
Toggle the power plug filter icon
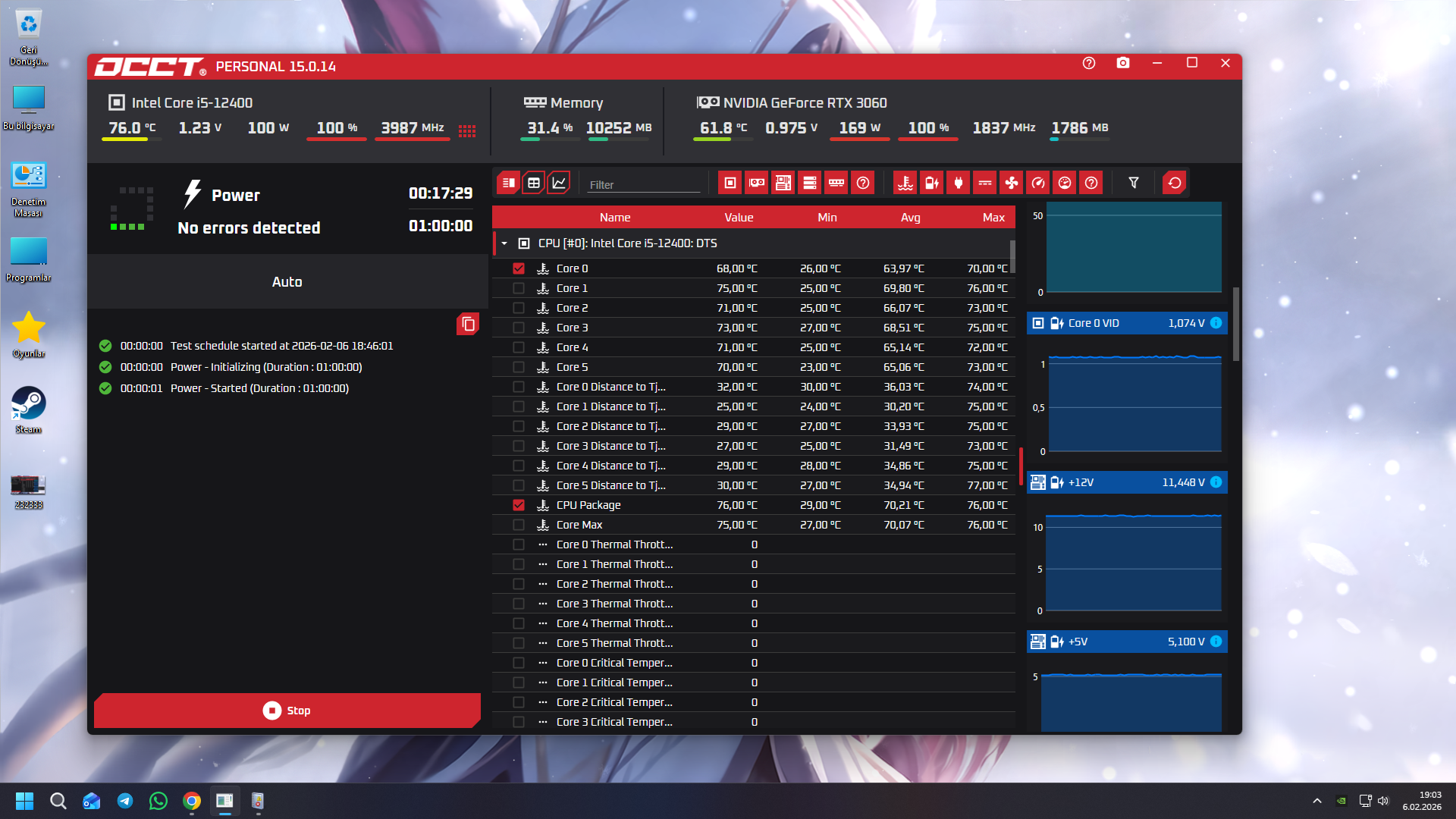click(x=959, y=183)
